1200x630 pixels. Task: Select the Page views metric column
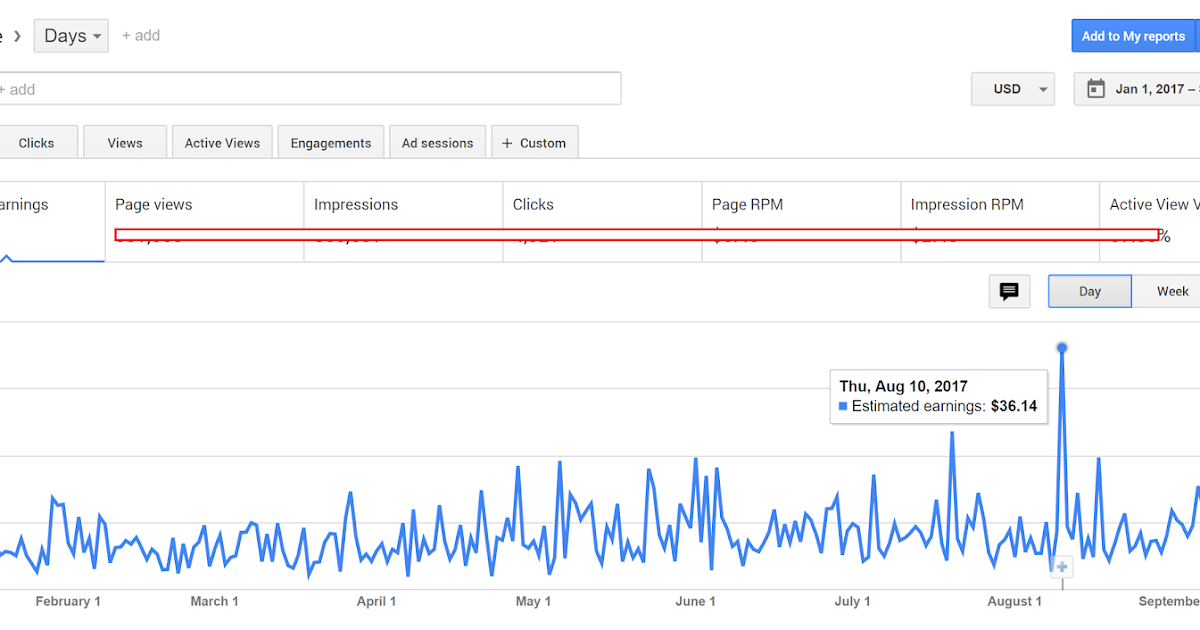(x=204, y=222)
